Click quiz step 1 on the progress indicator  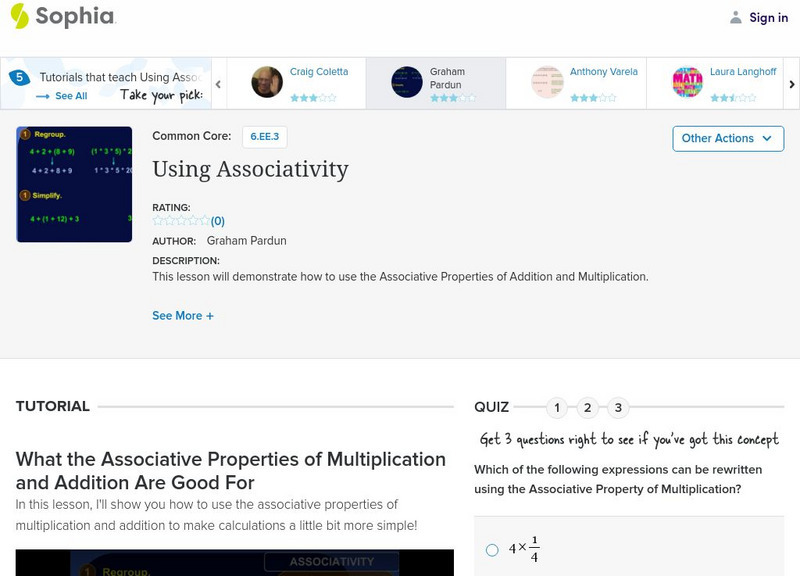point(557,407)
